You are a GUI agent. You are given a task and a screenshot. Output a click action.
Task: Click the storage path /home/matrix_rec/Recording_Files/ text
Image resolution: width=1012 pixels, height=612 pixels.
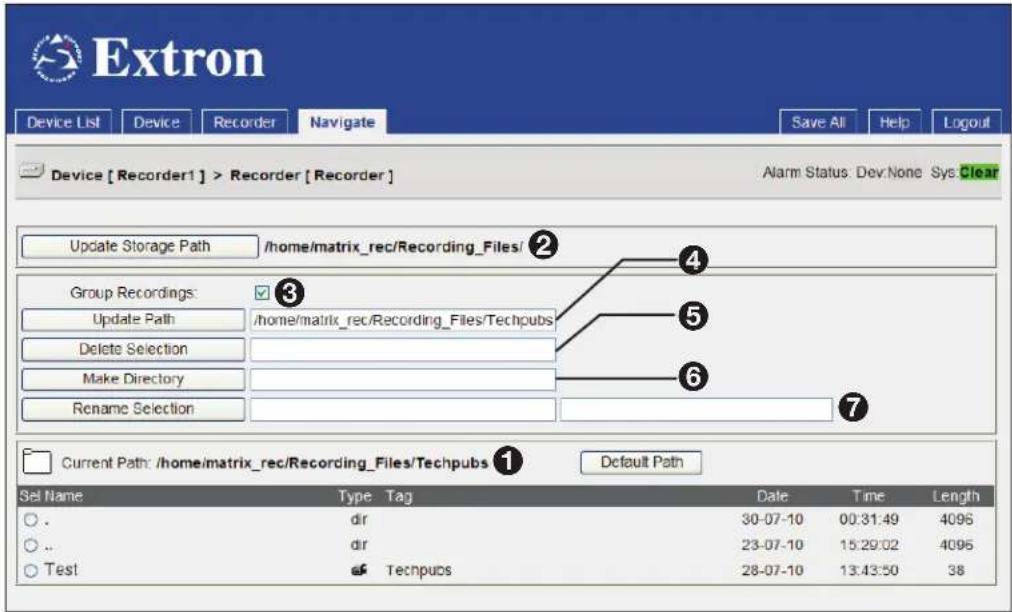394,247
